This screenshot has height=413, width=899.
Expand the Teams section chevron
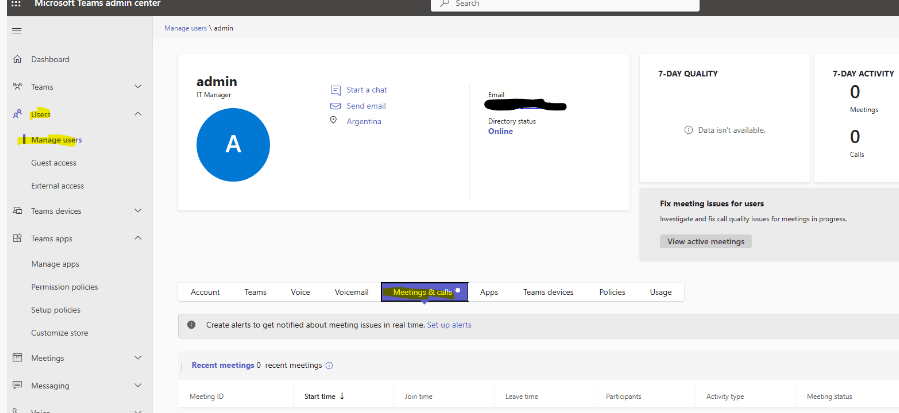[x=138, y=87]
